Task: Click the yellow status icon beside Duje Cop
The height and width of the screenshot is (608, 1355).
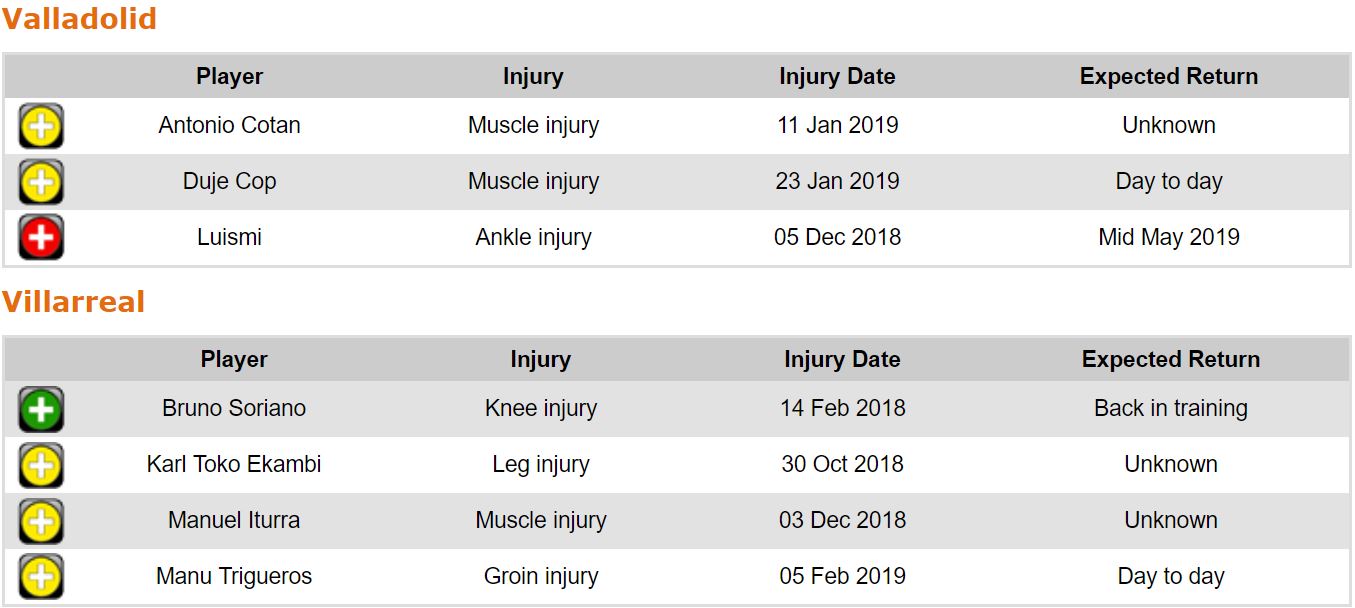Action: click(41, 182)
